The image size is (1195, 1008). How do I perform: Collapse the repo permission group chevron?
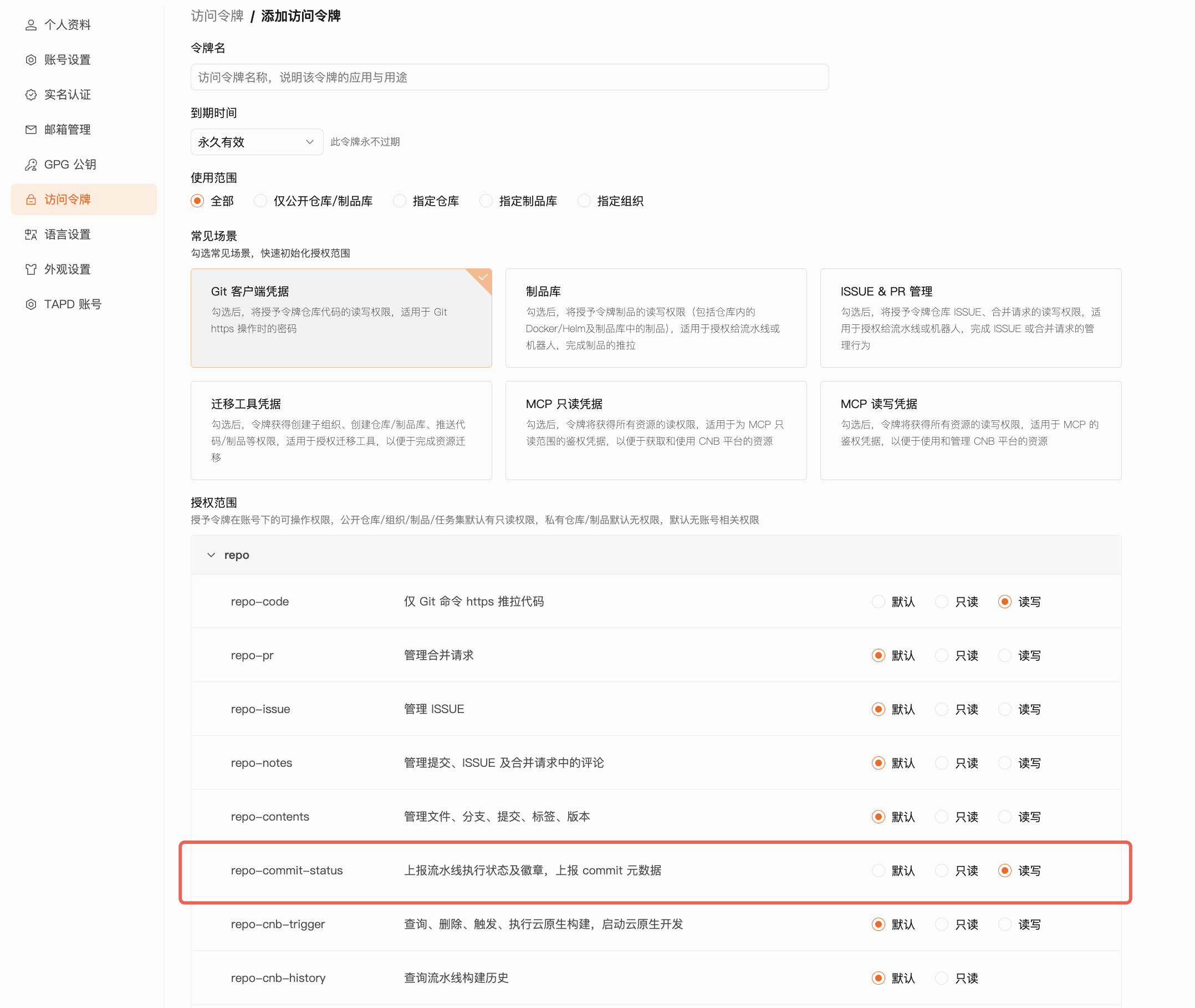pos(211,555)
